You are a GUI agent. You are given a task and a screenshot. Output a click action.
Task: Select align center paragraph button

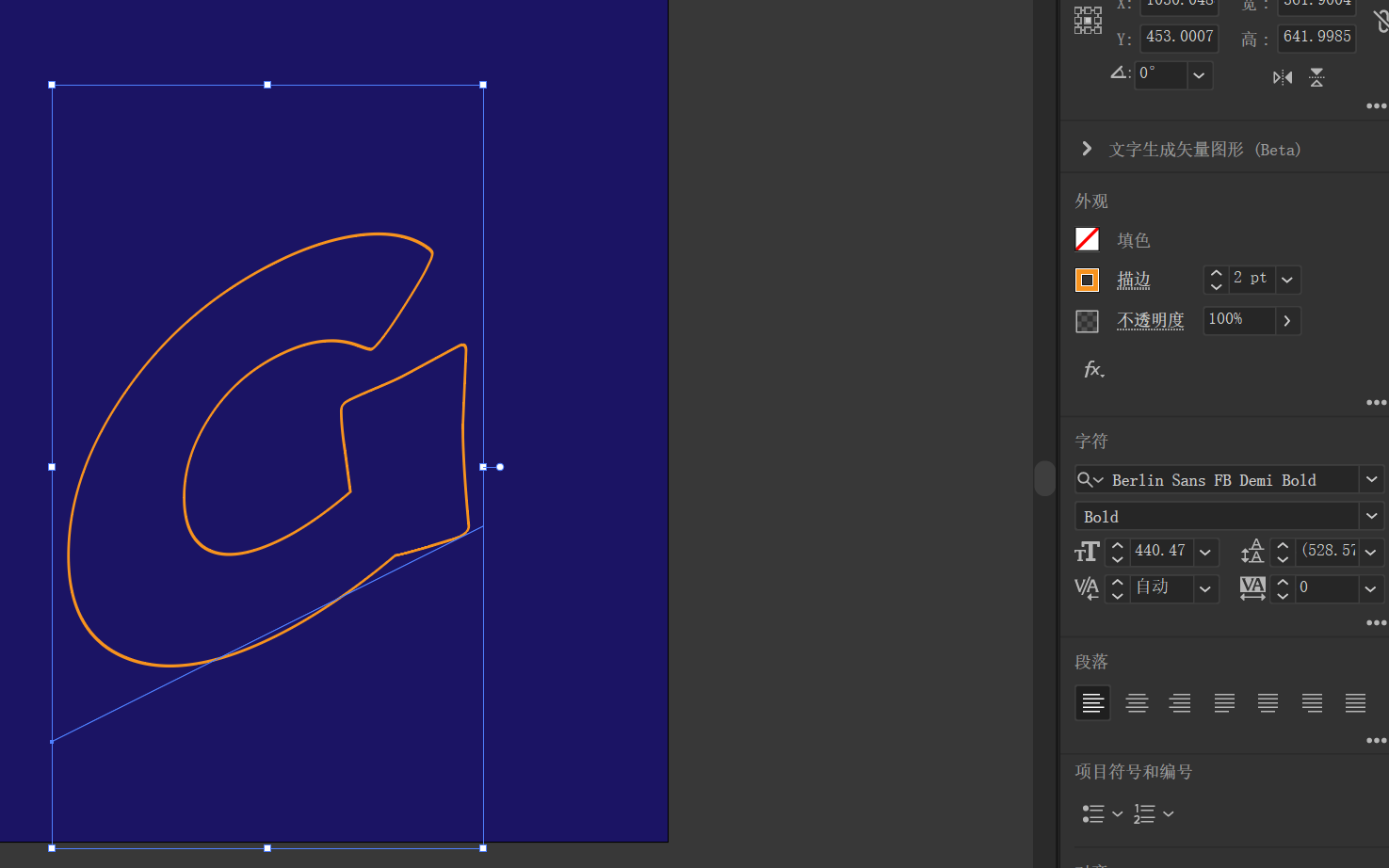click(x=1137, y=703)
